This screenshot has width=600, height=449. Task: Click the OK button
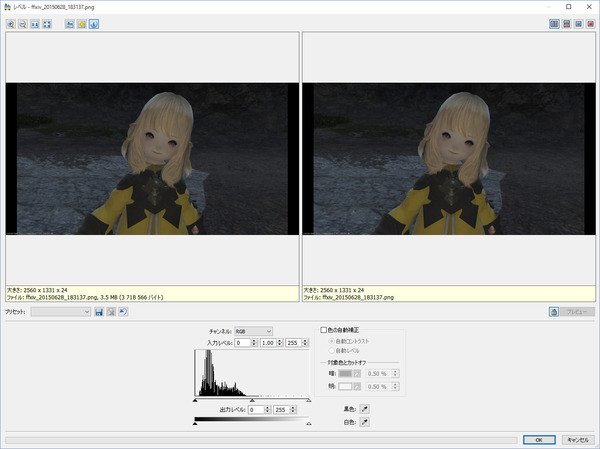coord(539,440)
